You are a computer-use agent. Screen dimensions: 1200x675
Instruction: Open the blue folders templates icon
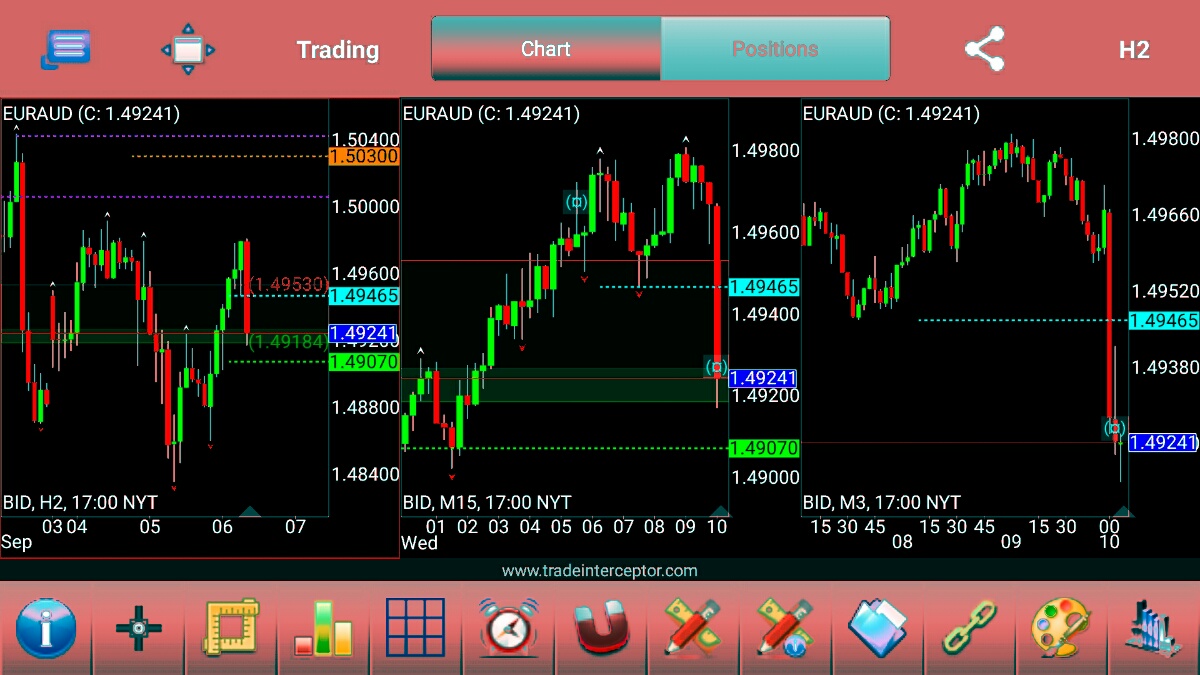877,629
